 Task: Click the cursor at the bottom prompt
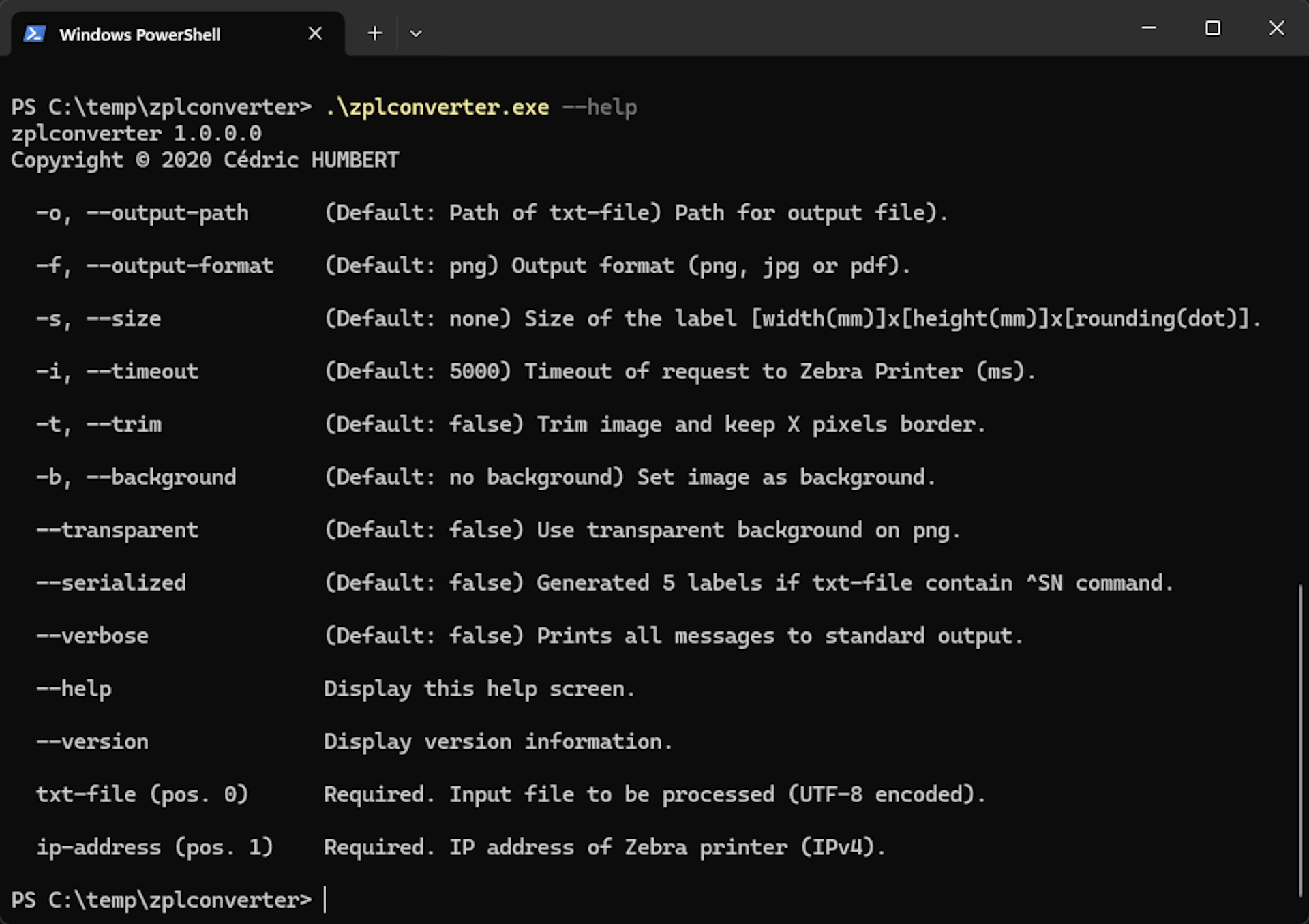pos(325,899)
